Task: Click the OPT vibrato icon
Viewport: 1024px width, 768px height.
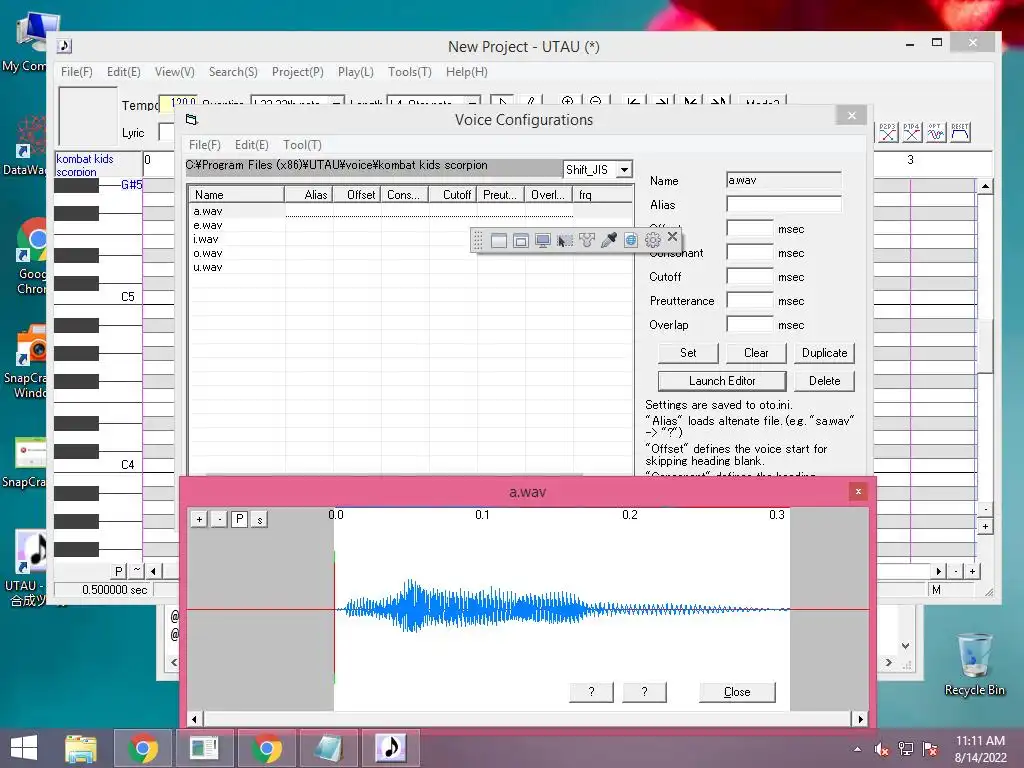Action: point(936,133)
